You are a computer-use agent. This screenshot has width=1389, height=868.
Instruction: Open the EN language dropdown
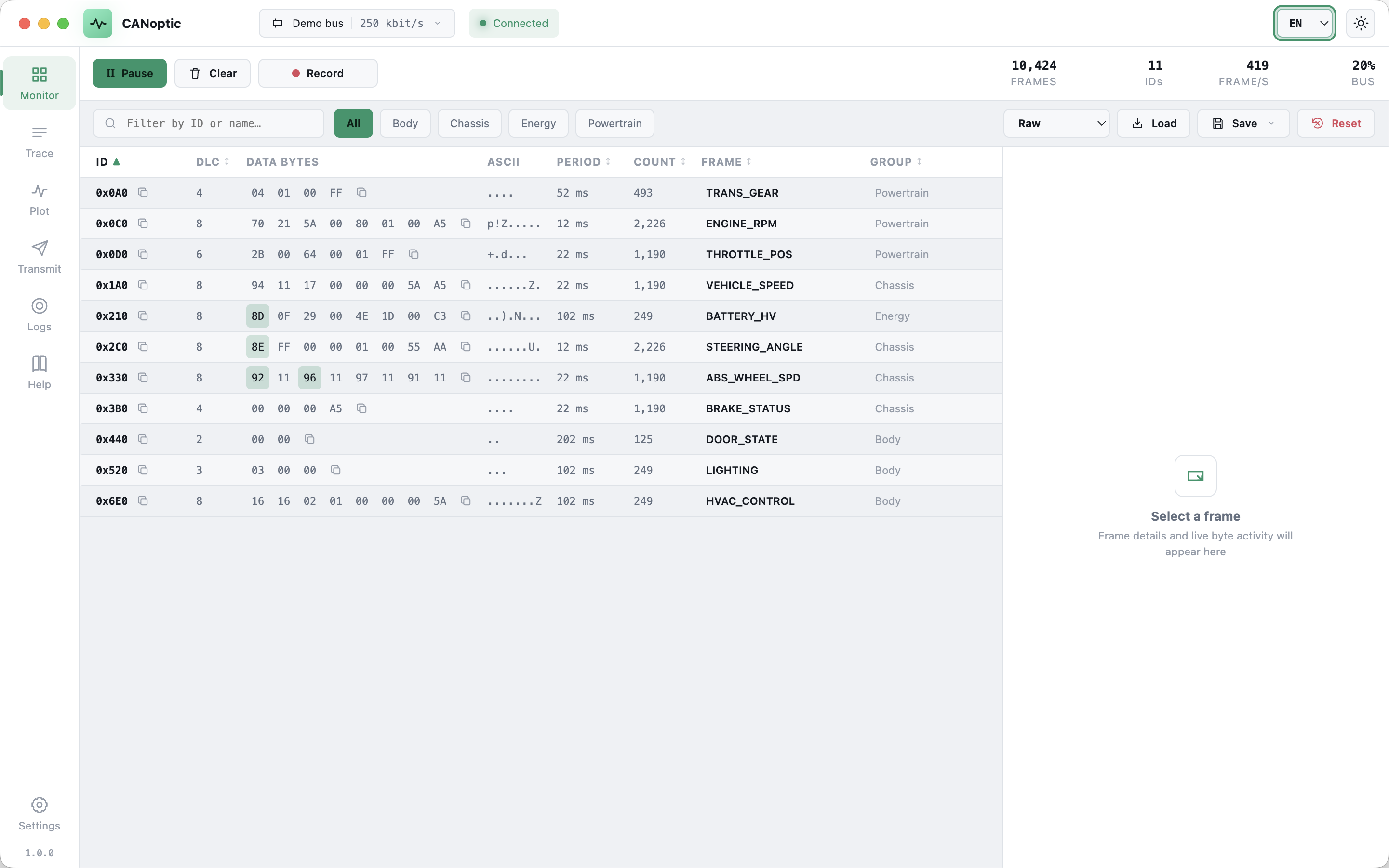[x=1305, y=24]
